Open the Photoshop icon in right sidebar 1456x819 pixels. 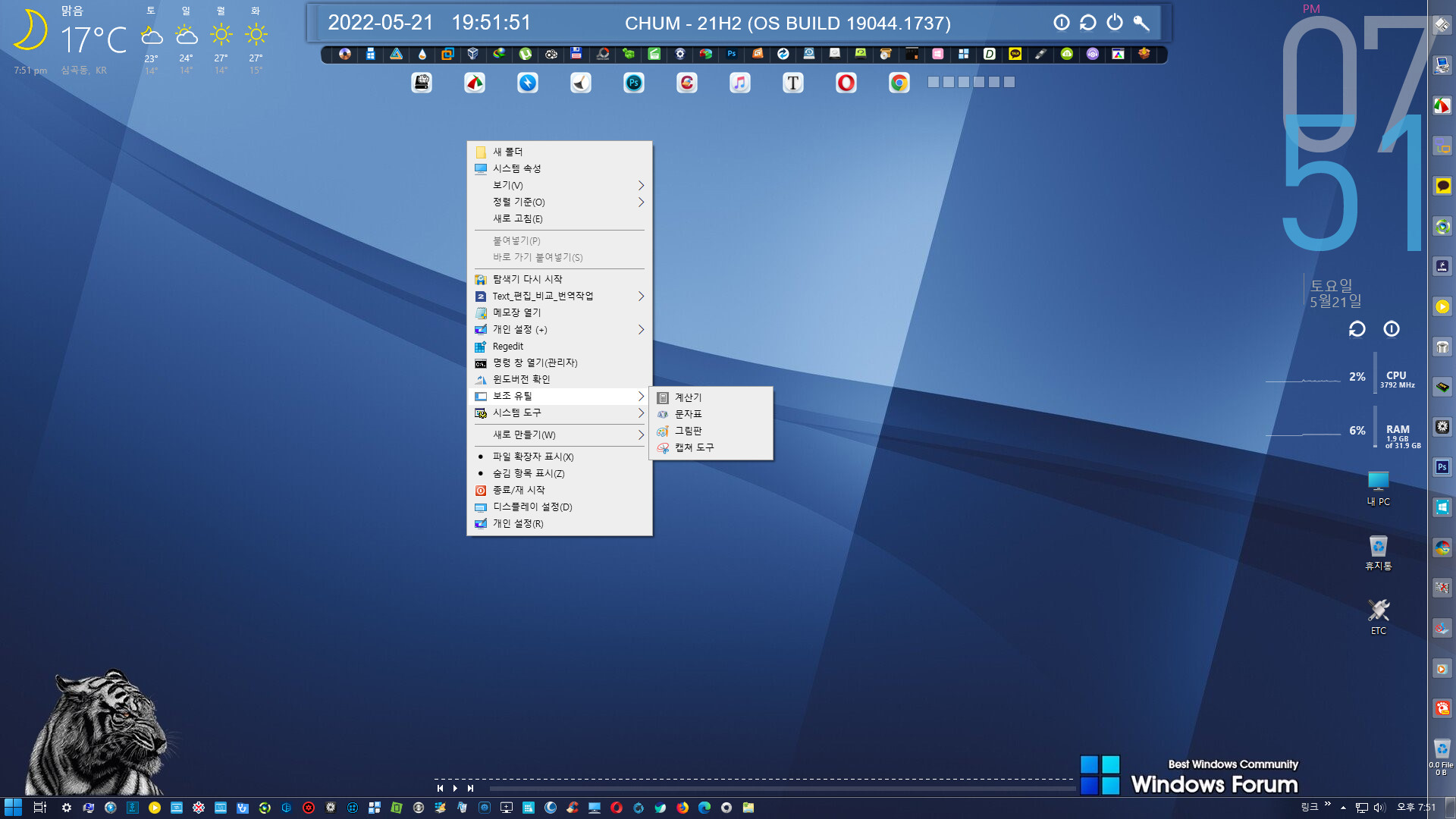(x=1442, y=467)
